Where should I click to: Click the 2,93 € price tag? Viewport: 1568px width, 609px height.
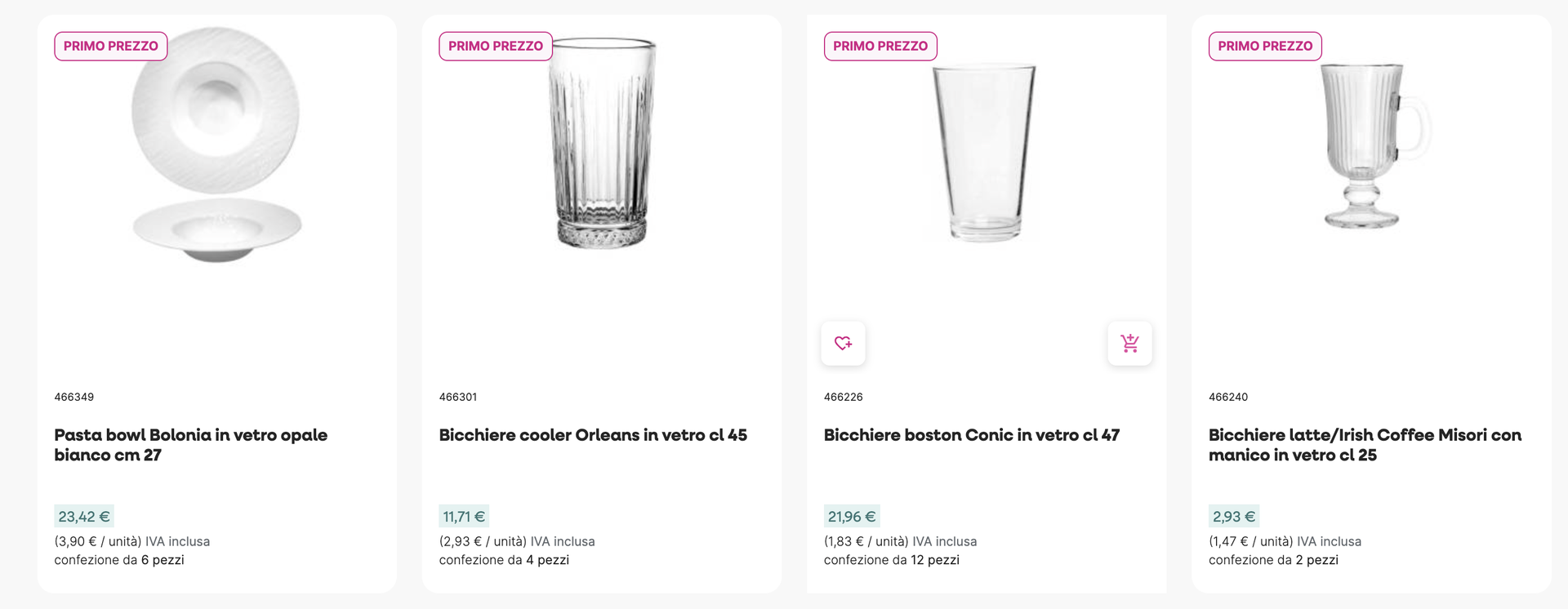pos(1233,517)
